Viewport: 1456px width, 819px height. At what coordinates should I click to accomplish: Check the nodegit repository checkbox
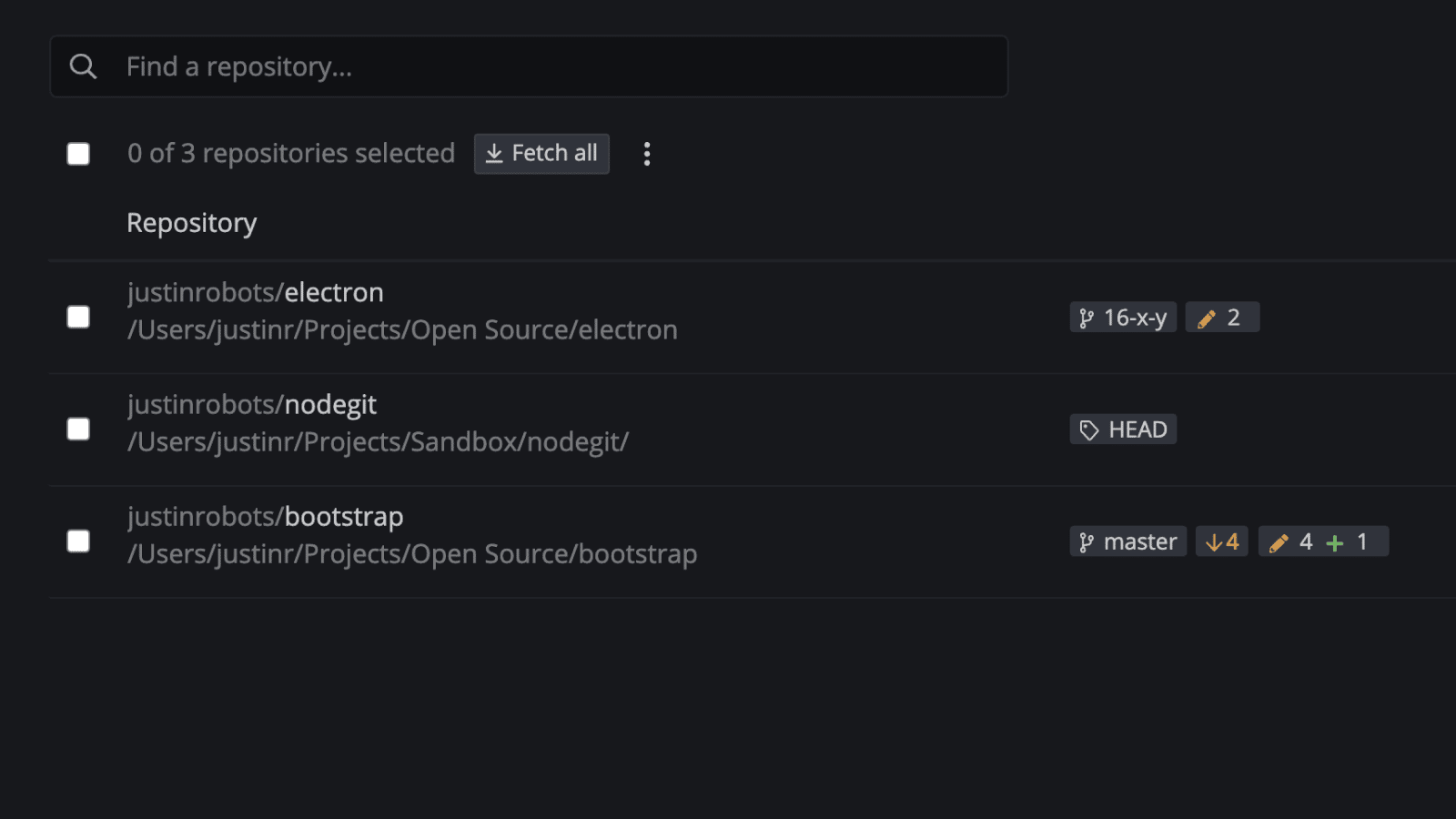coord(78,430)
